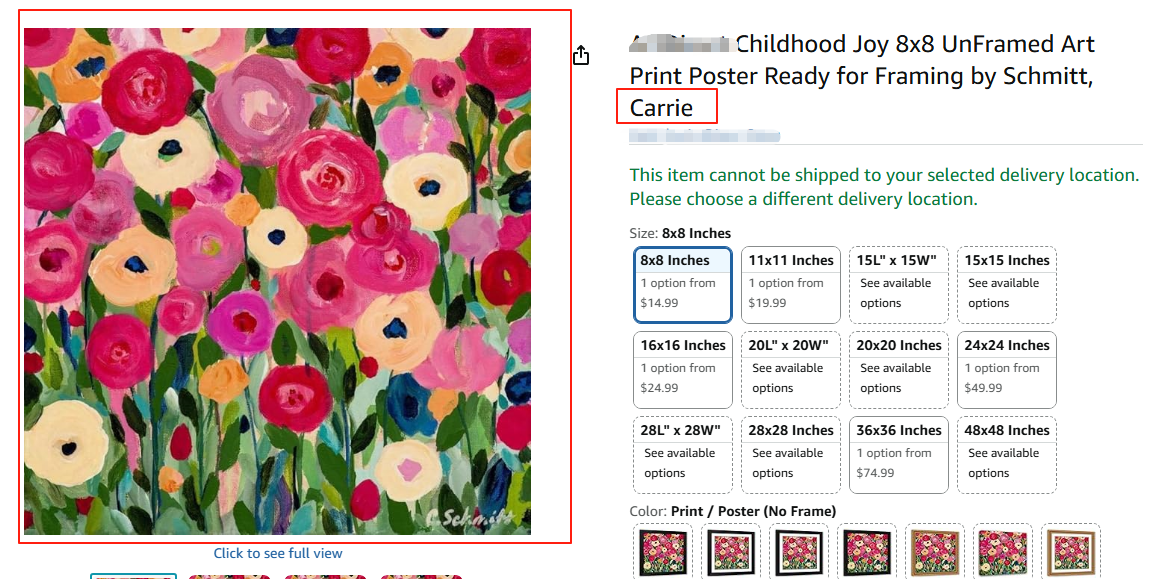Select the 48x48 Inches size option
The width and height of the screenshot is (1159, 579).
[1007, 455]
